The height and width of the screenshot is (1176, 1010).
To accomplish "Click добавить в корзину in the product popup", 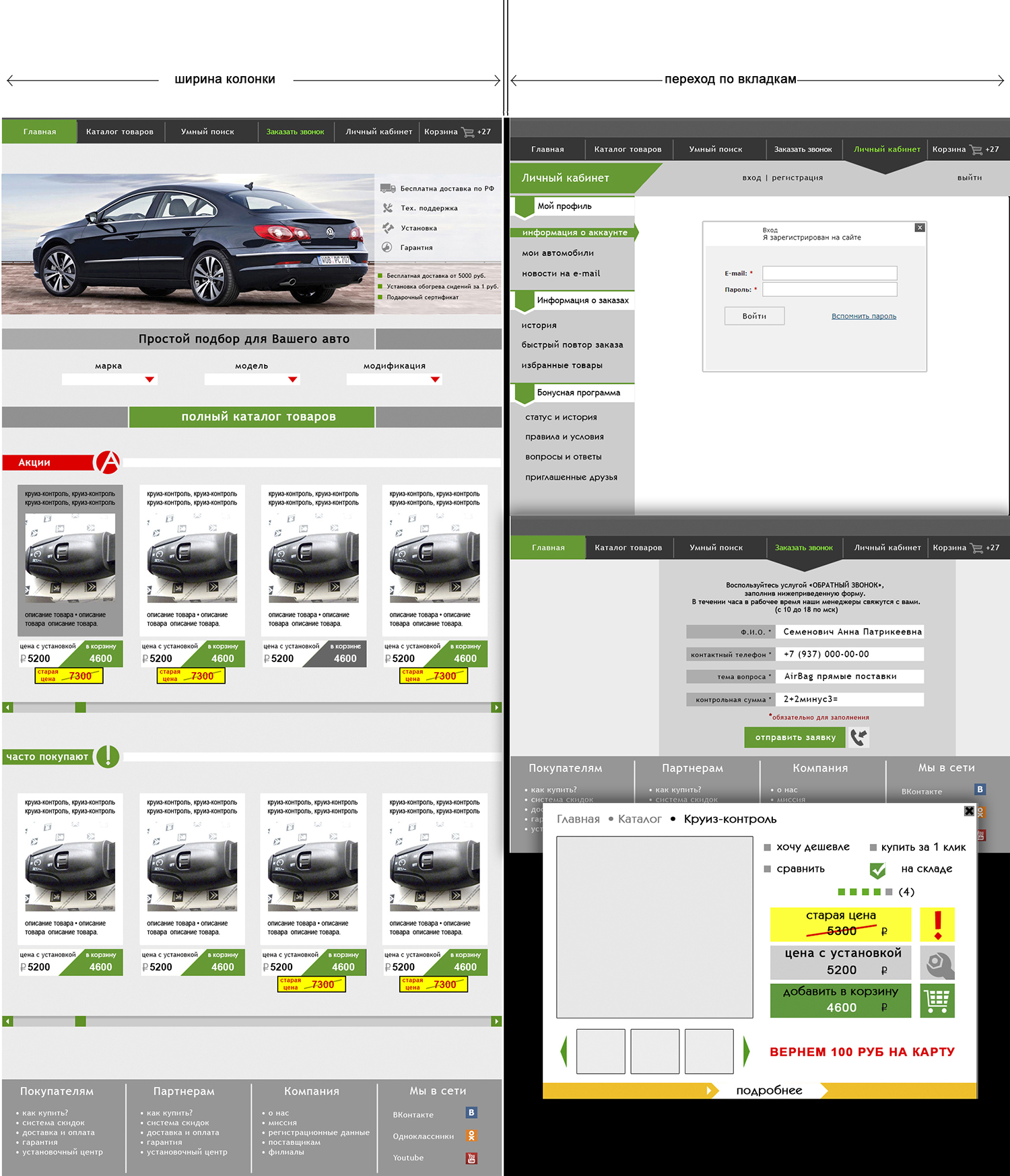I will pyautogui.click(x=840, y=1001).
